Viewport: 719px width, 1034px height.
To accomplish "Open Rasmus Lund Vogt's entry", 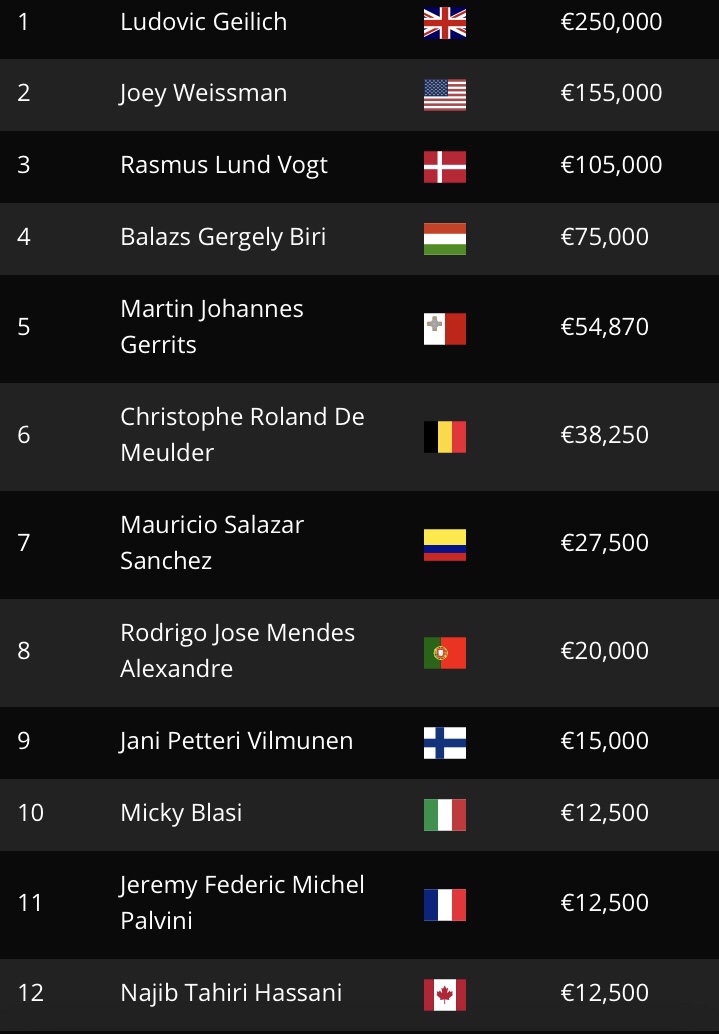I will point(224,165).
